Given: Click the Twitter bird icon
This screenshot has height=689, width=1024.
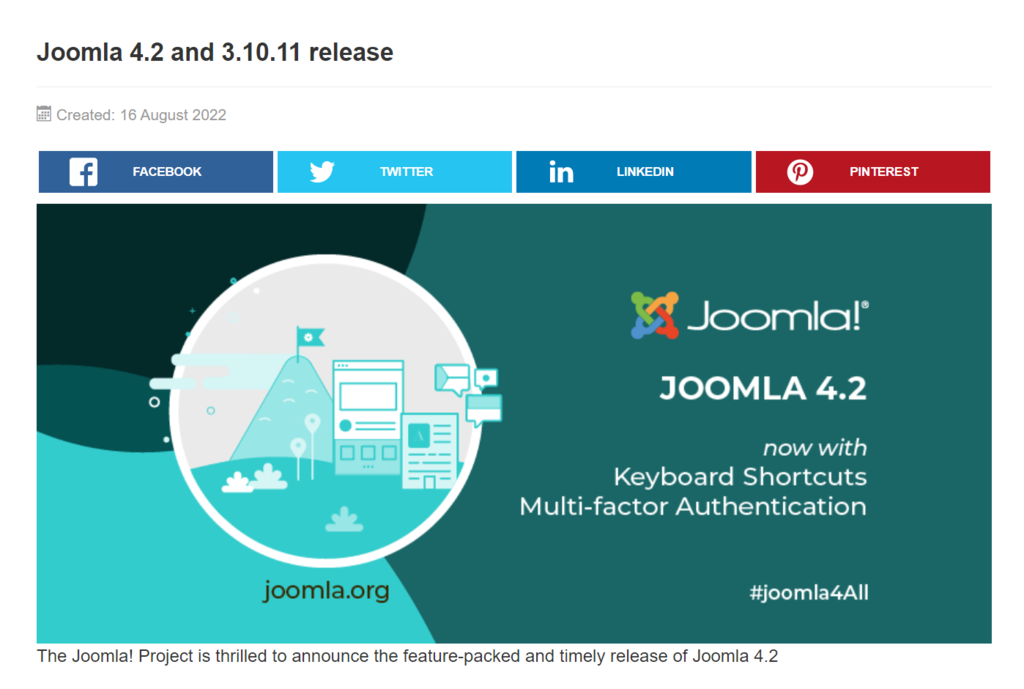Looking at the screenshot, I should pyautogui.click(x=321, y=171).
